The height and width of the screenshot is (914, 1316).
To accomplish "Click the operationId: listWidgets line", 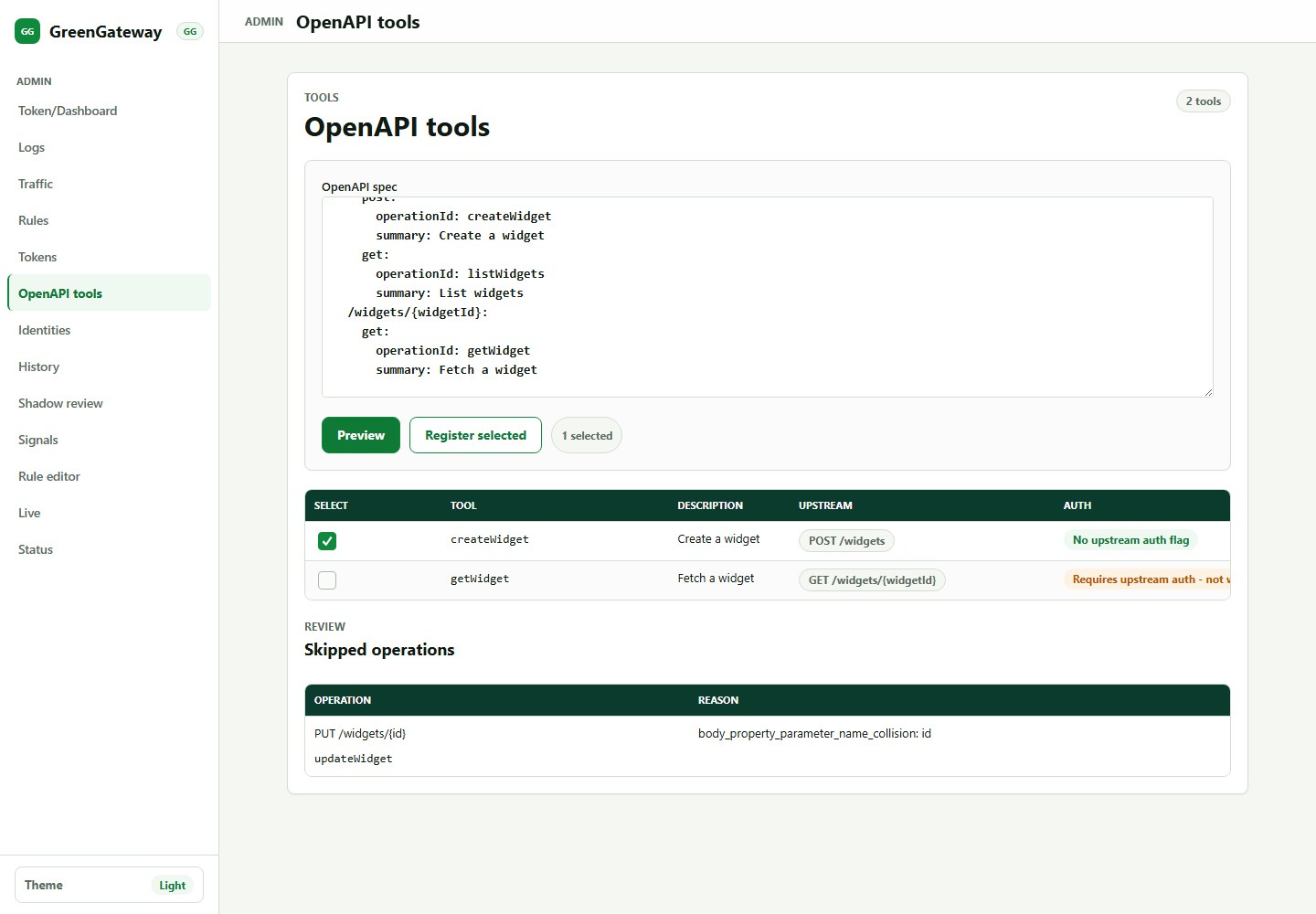I will [460, 273].
